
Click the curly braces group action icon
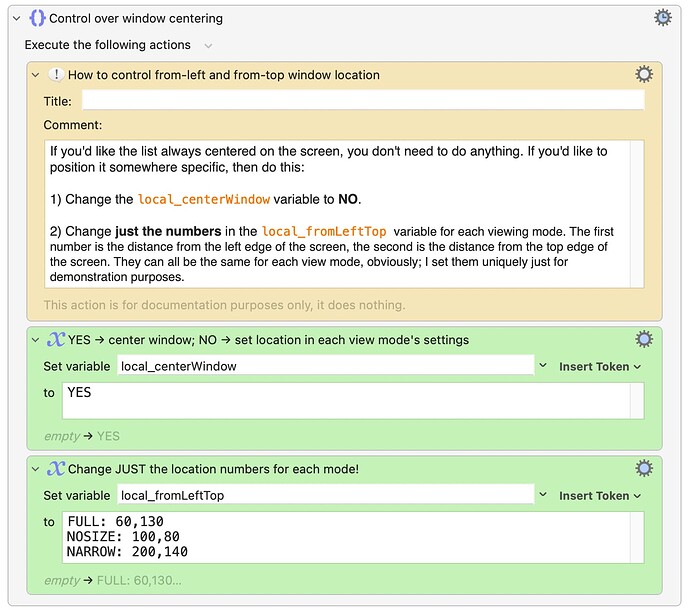click(37, 18)
